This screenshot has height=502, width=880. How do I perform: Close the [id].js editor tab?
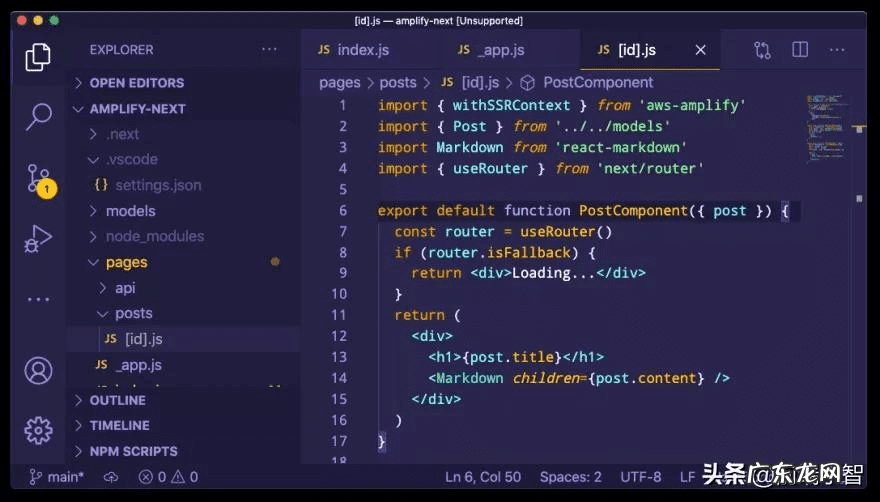(x=700, y=50)
